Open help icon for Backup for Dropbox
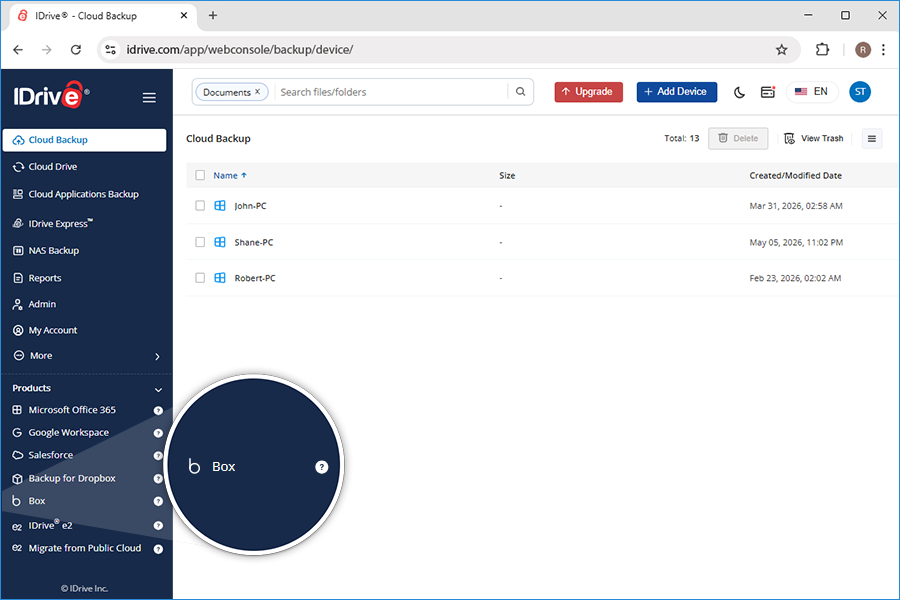The image size is (900, 600). click(158, 479)
